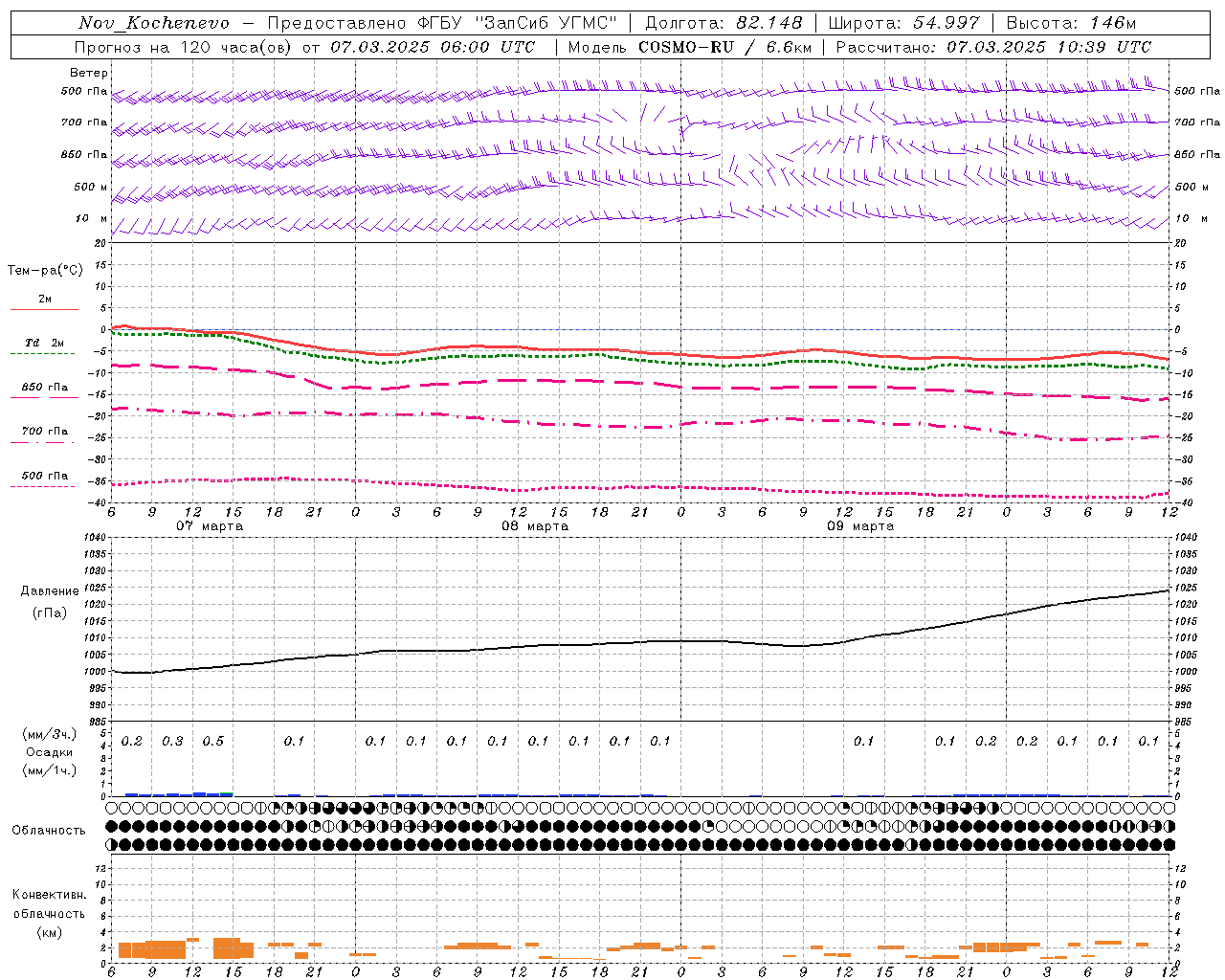Click the Модель COSMO-RU / 6.6км label
This screenshot has width=1225, height=980.
690,47
